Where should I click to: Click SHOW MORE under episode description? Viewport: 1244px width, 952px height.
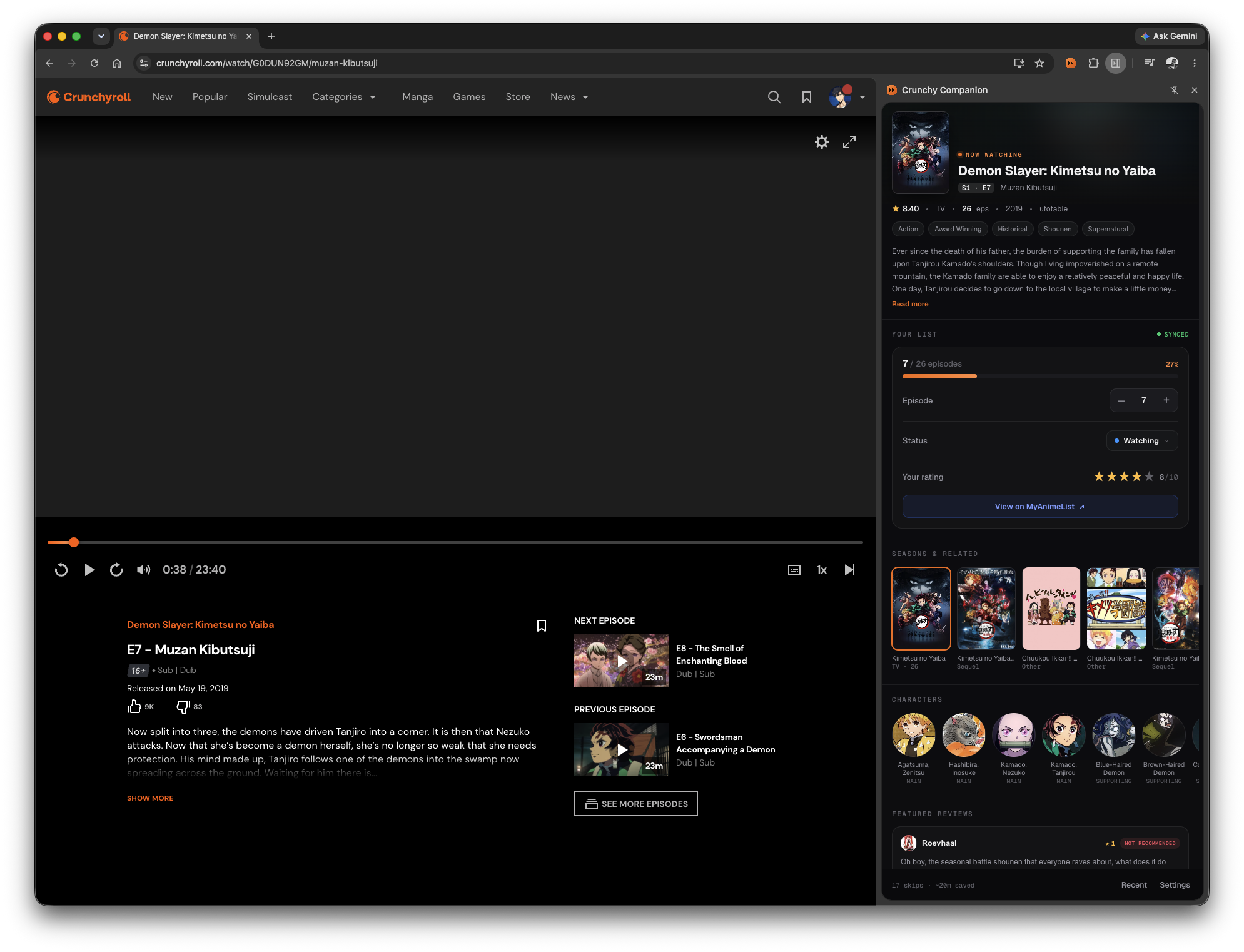click(x=150, y=798)
